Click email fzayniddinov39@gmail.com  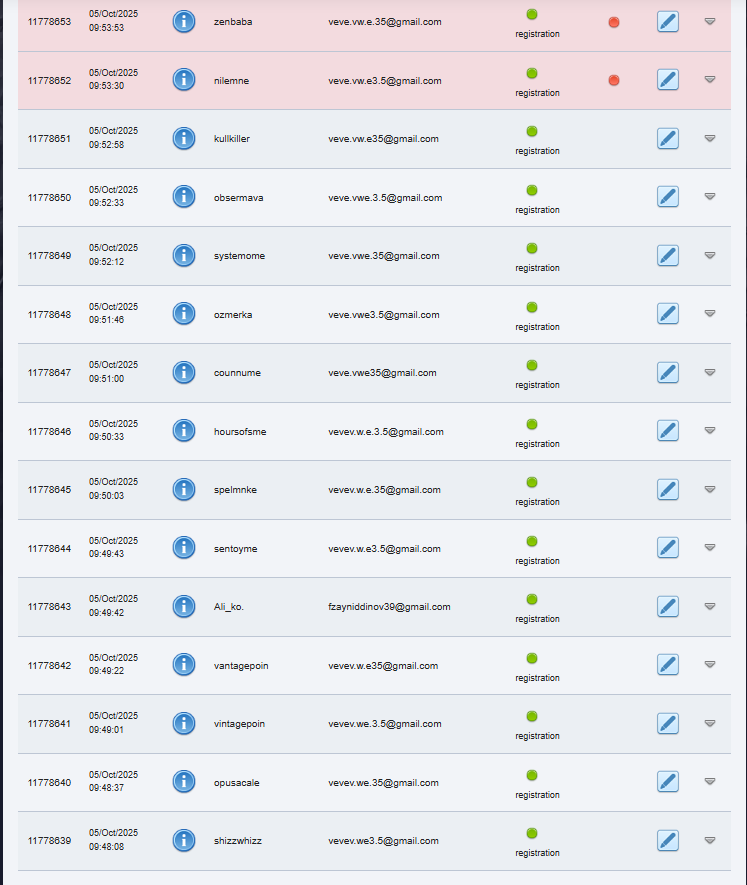(389, 607)
